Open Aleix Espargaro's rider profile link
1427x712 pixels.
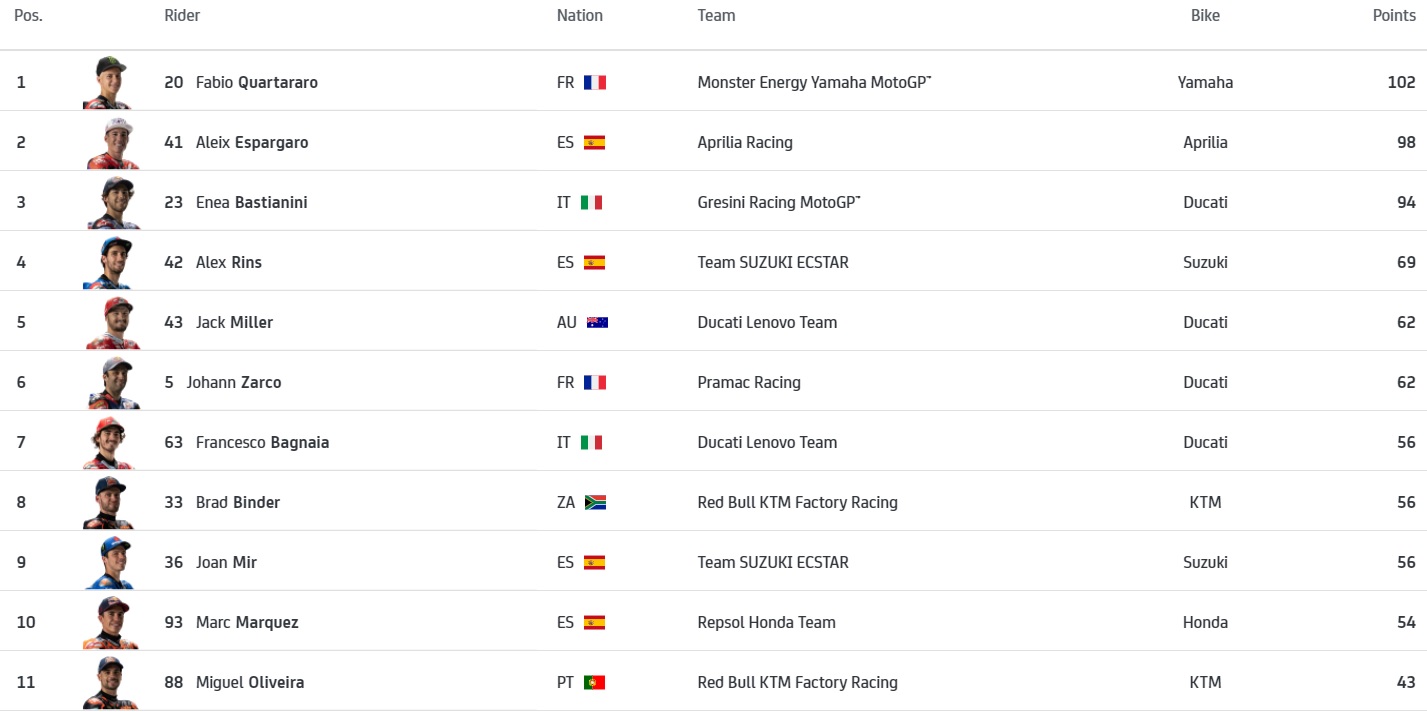click(251, 142)
